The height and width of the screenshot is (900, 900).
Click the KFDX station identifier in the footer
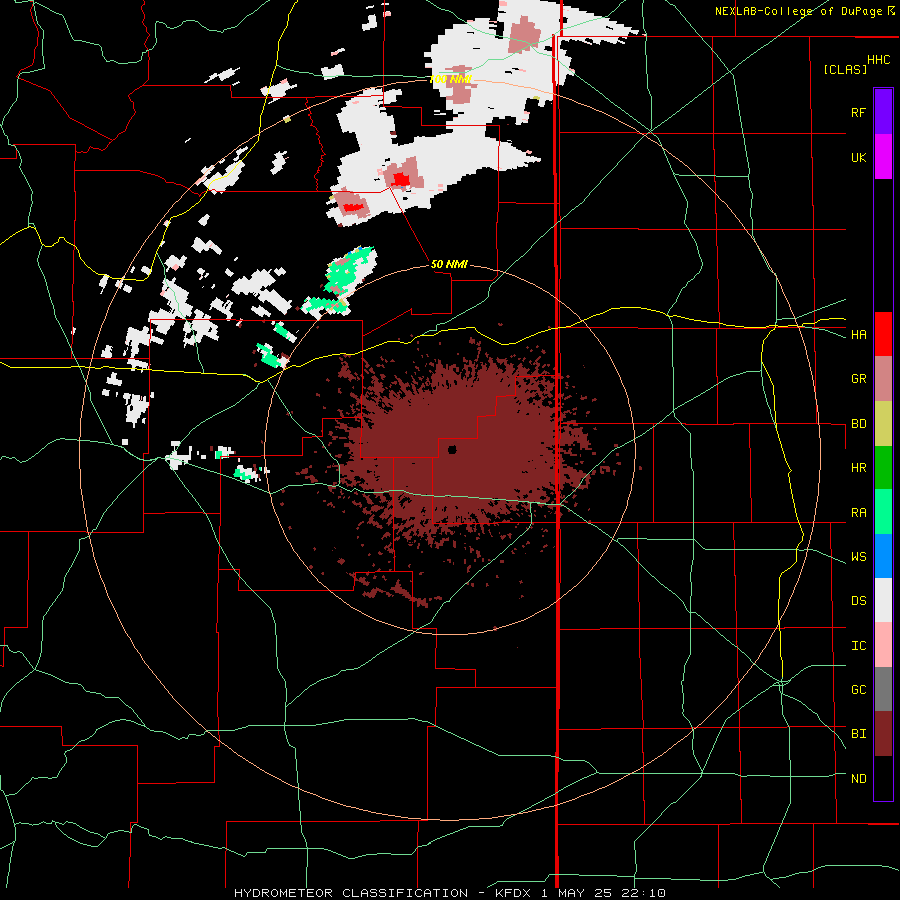515,893
